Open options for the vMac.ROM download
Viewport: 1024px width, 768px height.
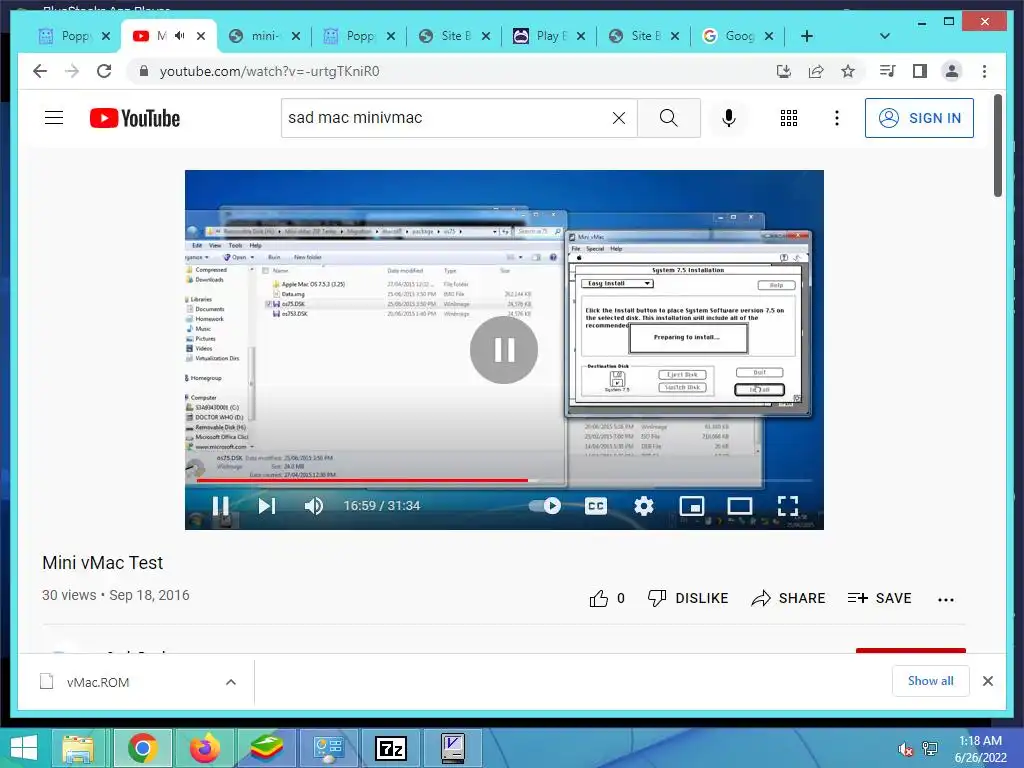click(231, 682)
